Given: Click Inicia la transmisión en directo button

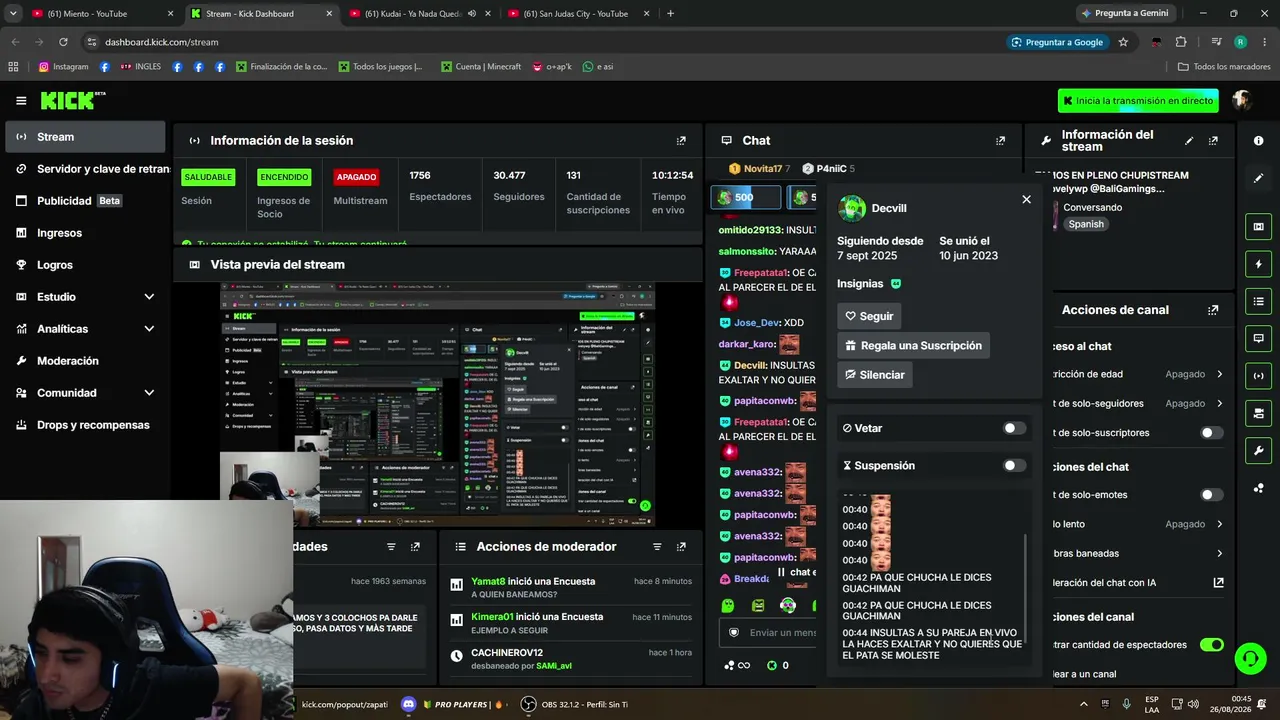Looking at the screenshot, I should coord(1138,101).
